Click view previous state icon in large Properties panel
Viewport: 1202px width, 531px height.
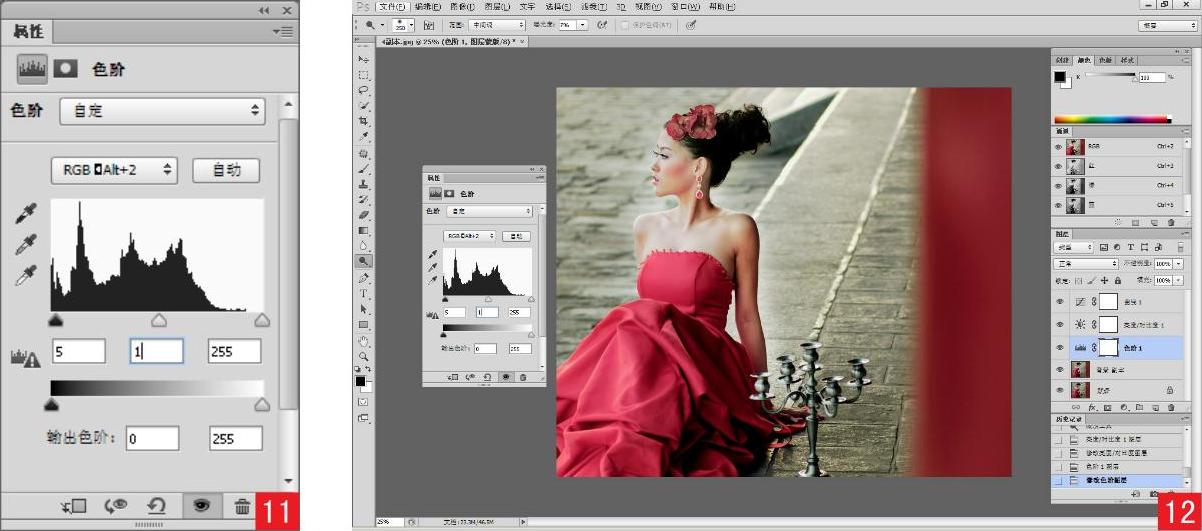pyautogui.click(x=116, y=507)
